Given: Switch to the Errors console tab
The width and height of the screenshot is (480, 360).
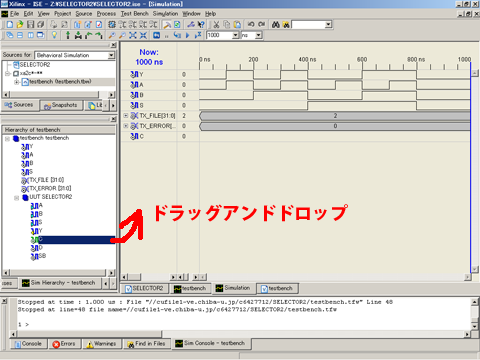Looking at the screenshot, I should tap(64, 344).
